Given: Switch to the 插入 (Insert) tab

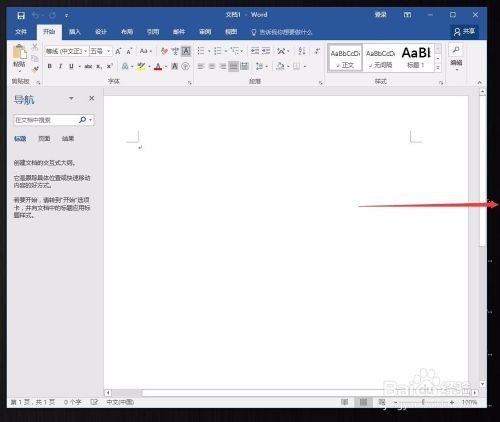Looking at the screenshot, I should tap(75, 32).
